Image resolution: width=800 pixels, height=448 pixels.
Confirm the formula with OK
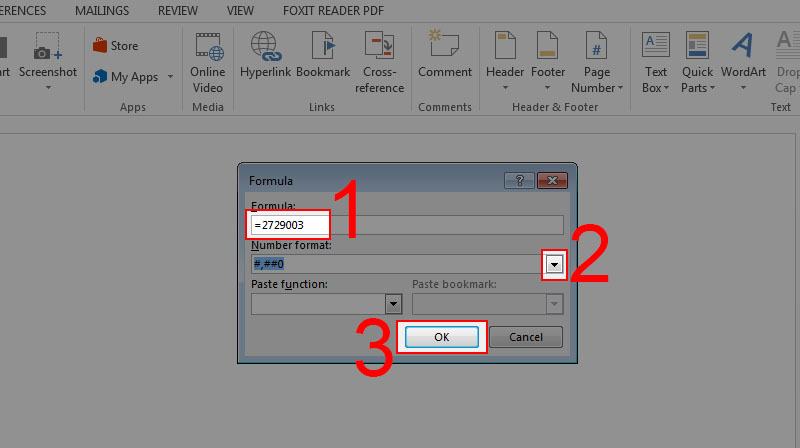[441, 337]
